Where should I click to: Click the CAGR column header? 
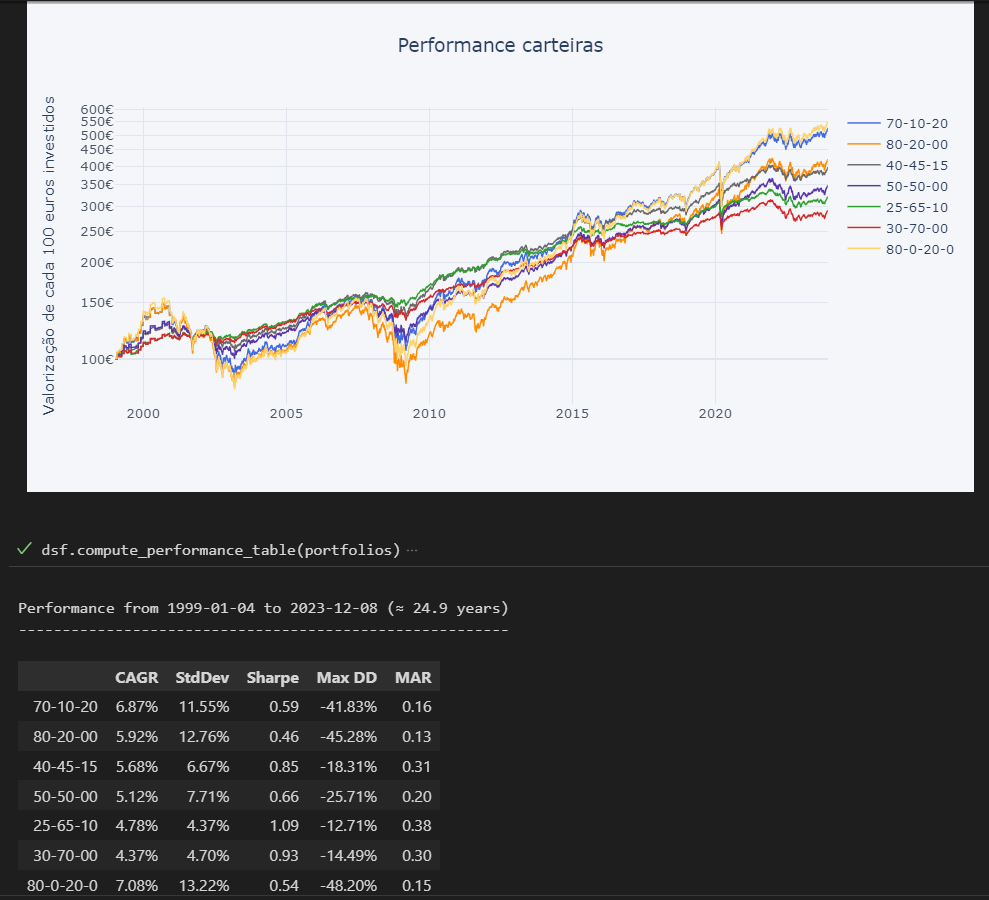coord(136,677)
